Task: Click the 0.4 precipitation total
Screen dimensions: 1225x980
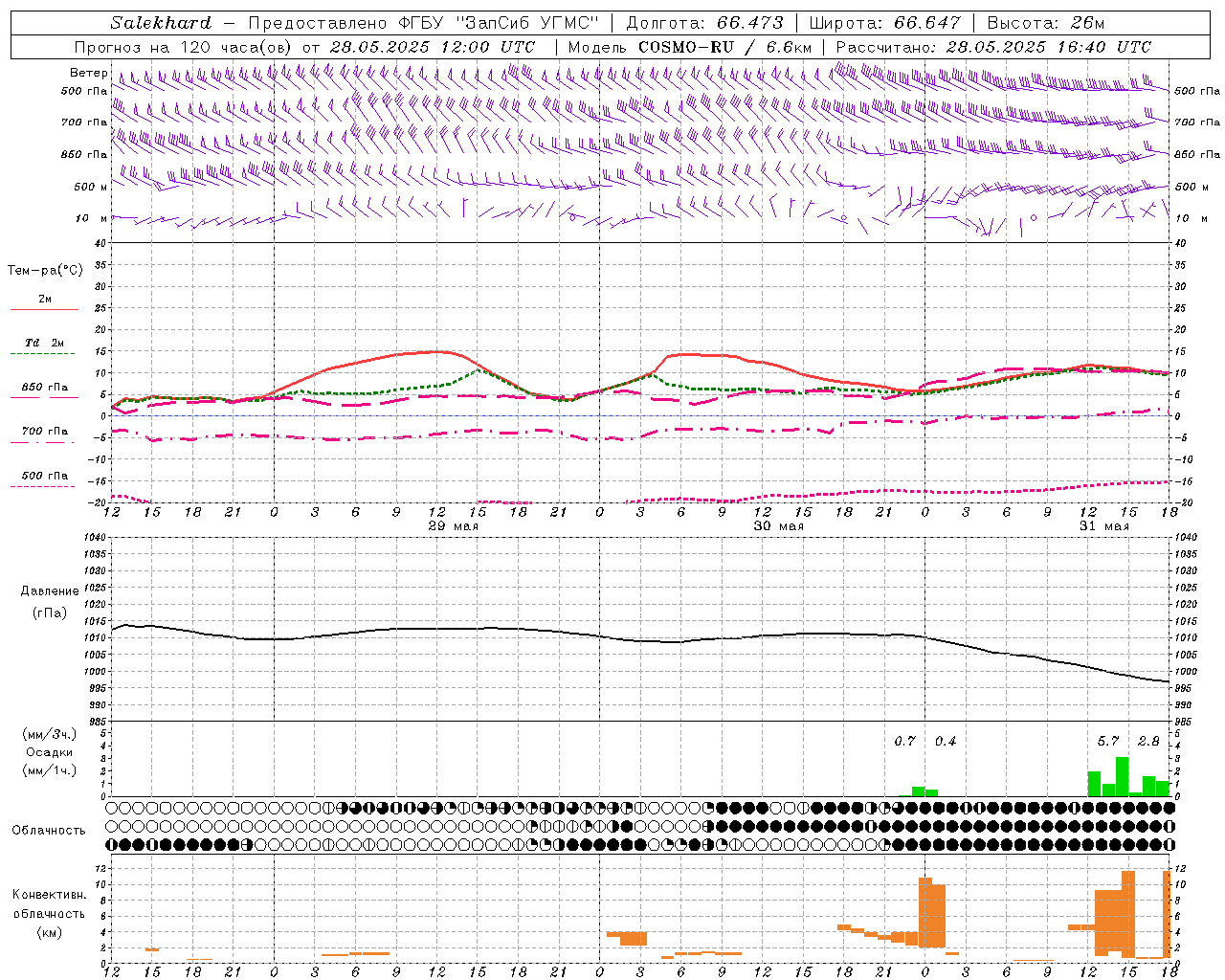Action: (x=945, y=742)
